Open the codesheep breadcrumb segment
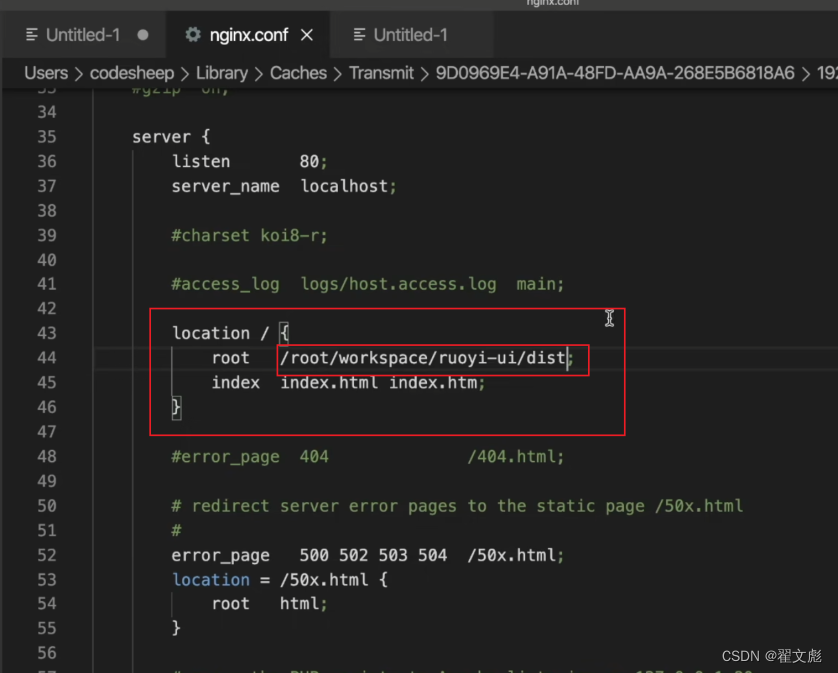 click(x=131, y=73)
